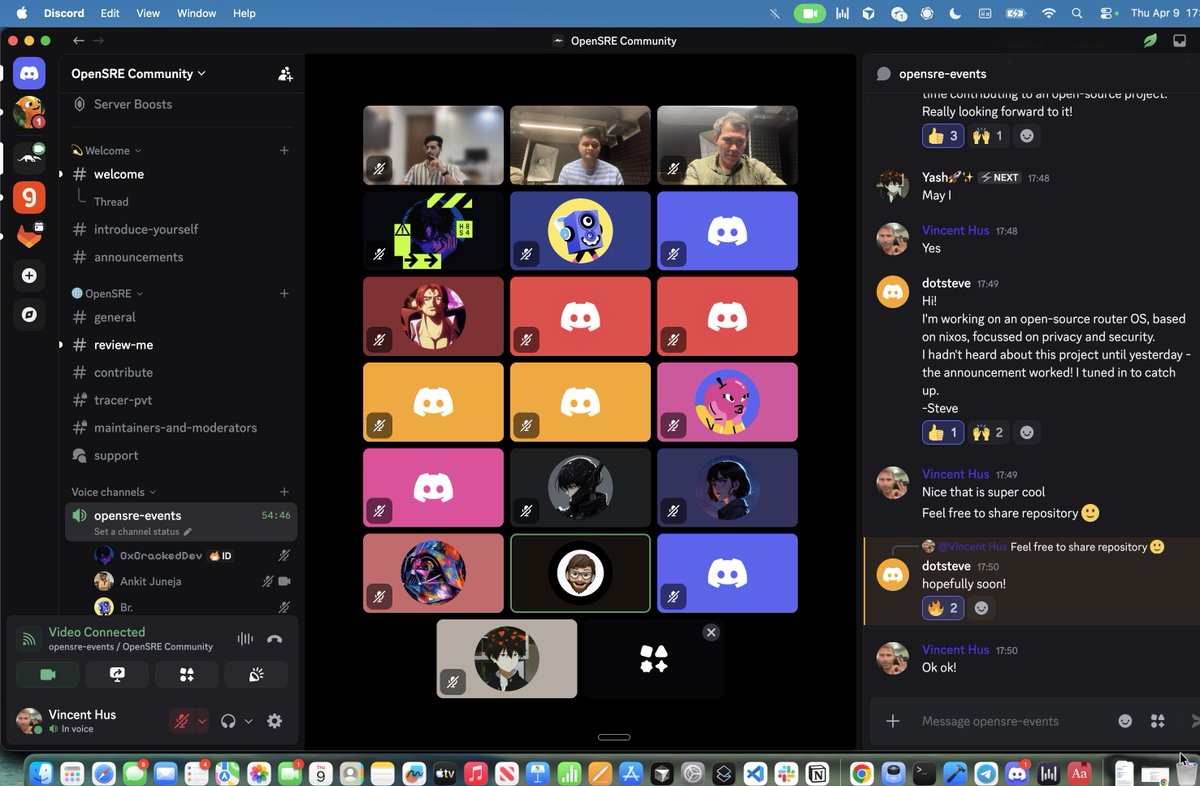Add a channel to the OpenSRE category

[284, 293]
